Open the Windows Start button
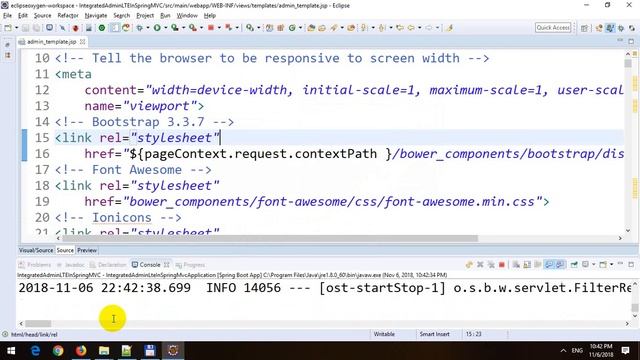640x360 pixels. (11, 351)
